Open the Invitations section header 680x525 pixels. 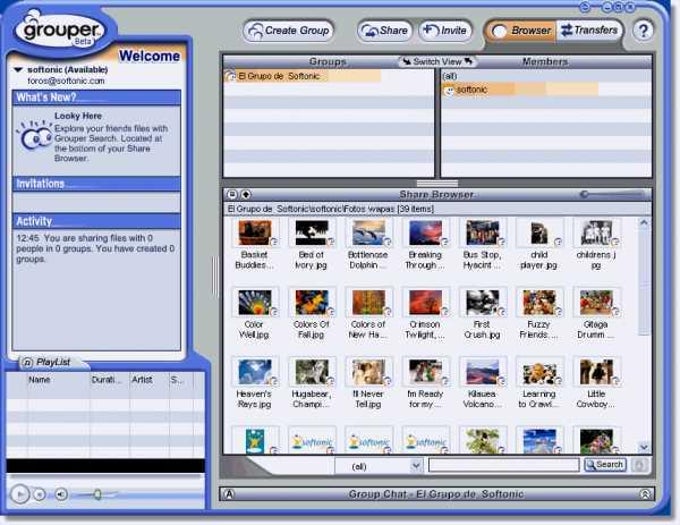click(96, 184)
